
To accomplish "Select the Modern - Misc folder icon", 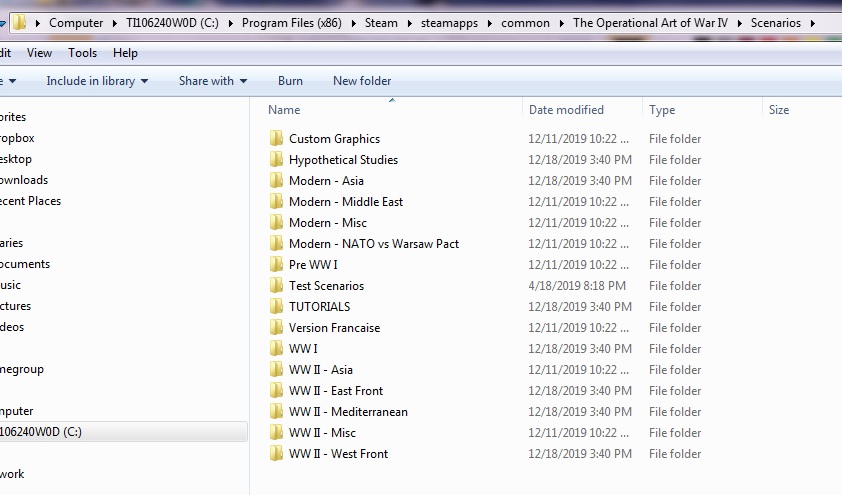I will tap(276, 222).
